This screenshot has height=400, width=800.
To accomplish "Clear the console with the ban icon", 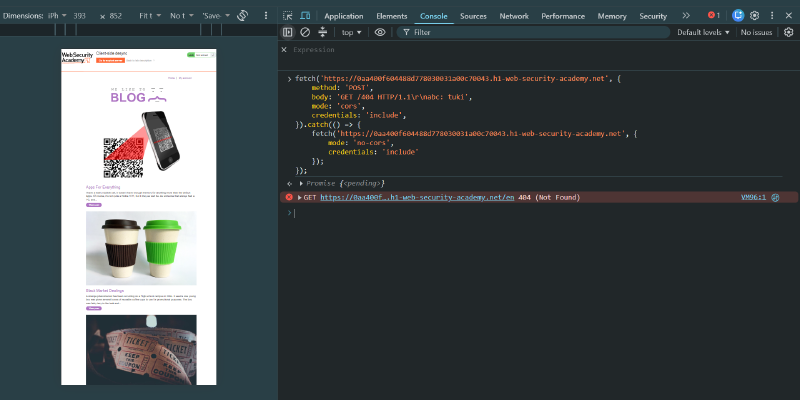I will pos(305,32).
